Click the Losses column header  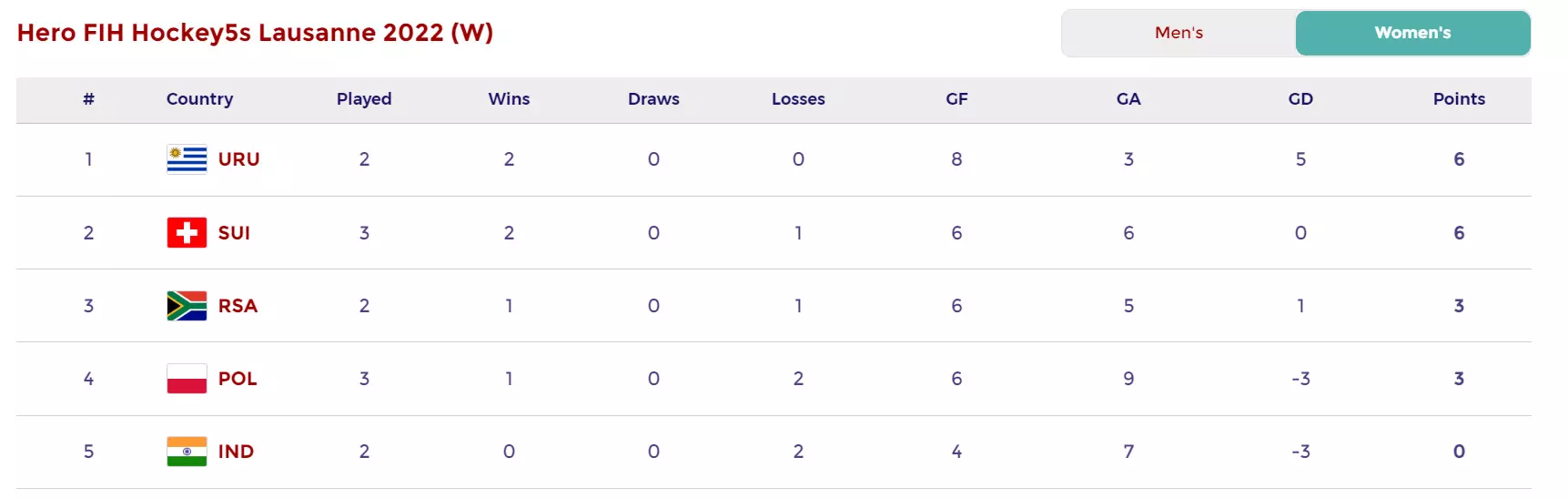798,99
